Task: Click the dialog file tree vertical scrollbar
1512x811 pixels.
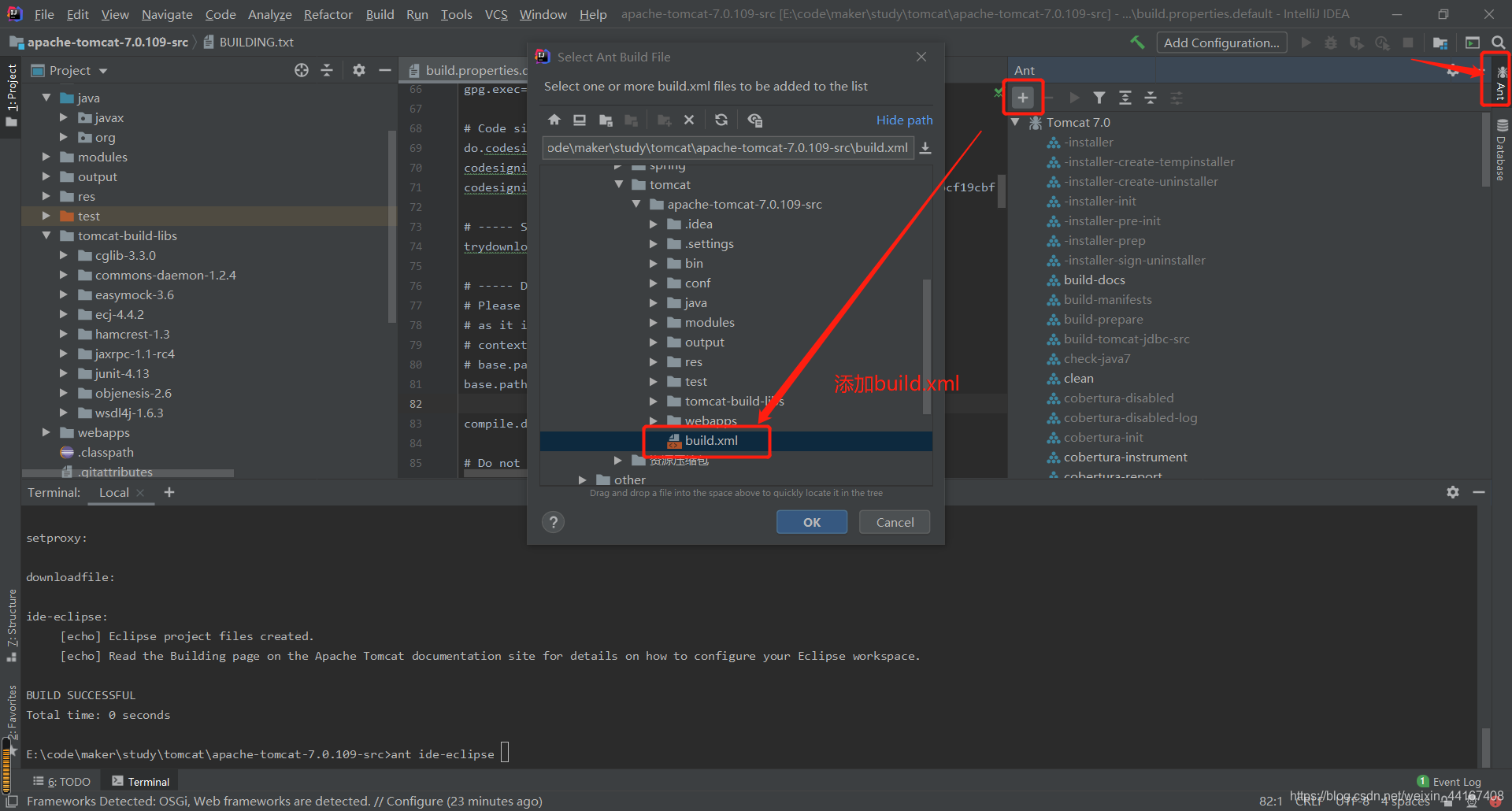Action: tap(927, 346)
